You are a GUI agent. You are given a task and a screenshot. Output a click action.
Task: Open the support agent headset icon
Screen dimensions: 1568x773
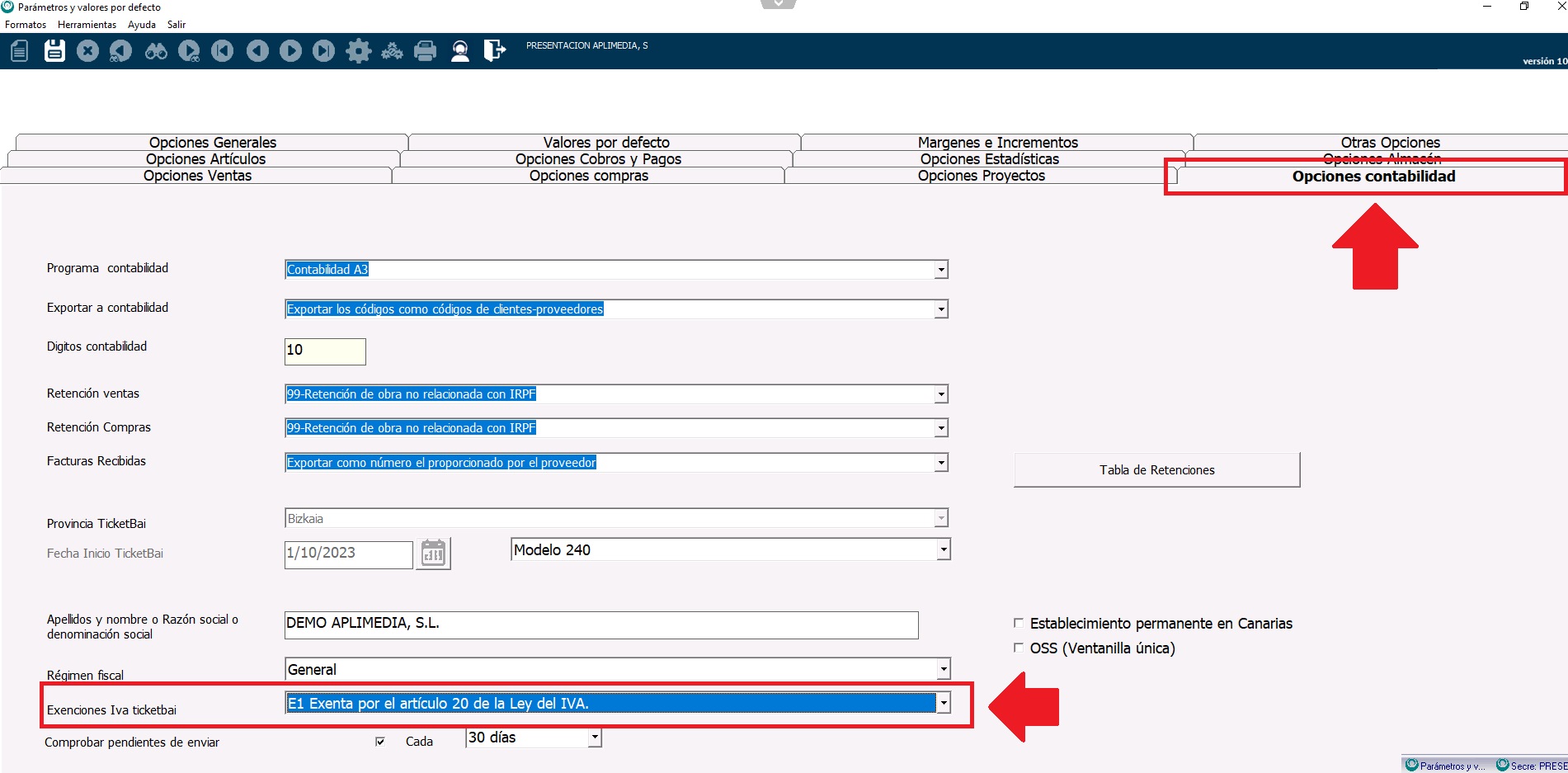460,51
